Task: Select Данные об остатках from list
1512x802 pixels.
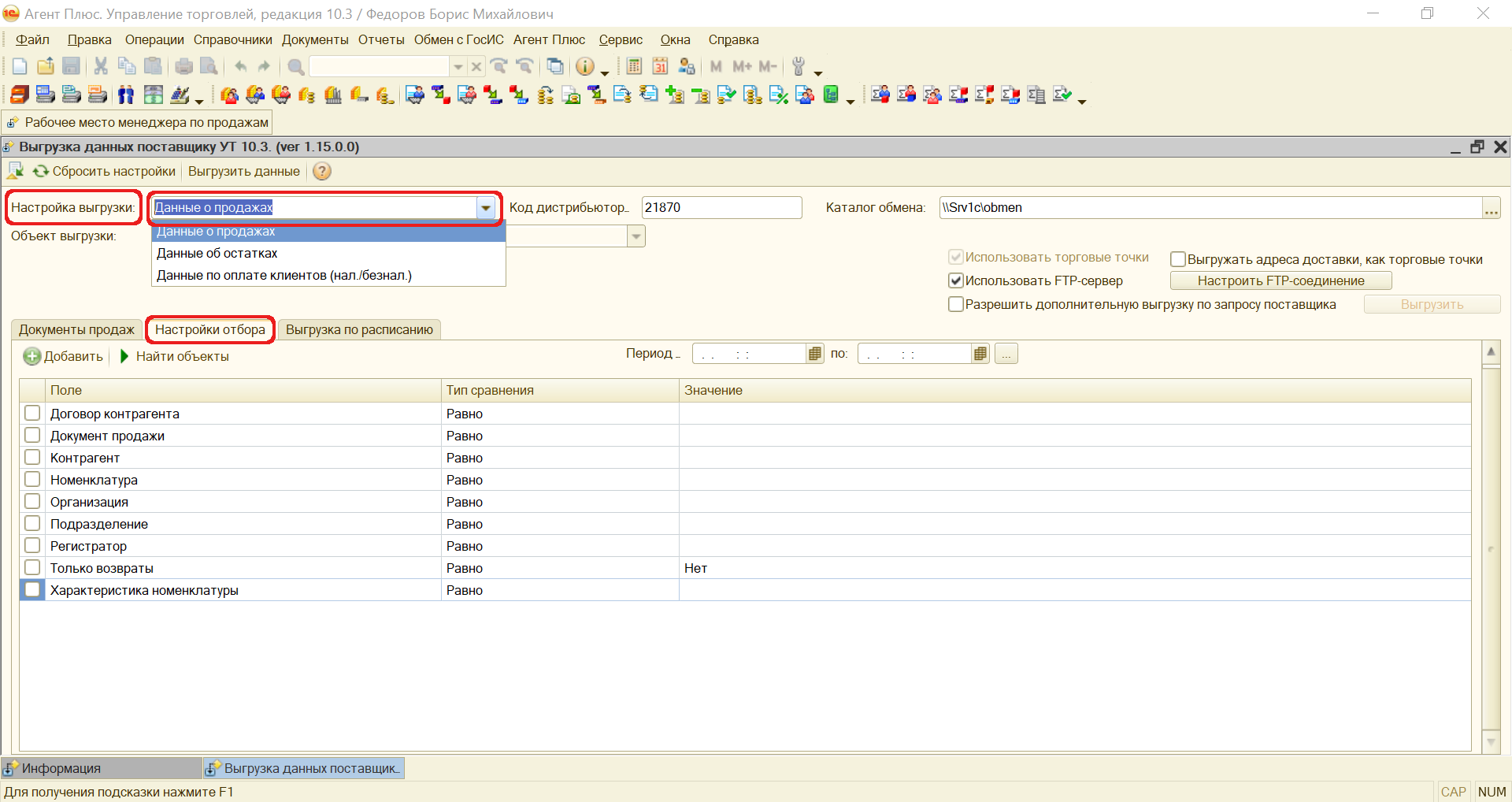Action: pyautogui.click(x=328, y=253)
